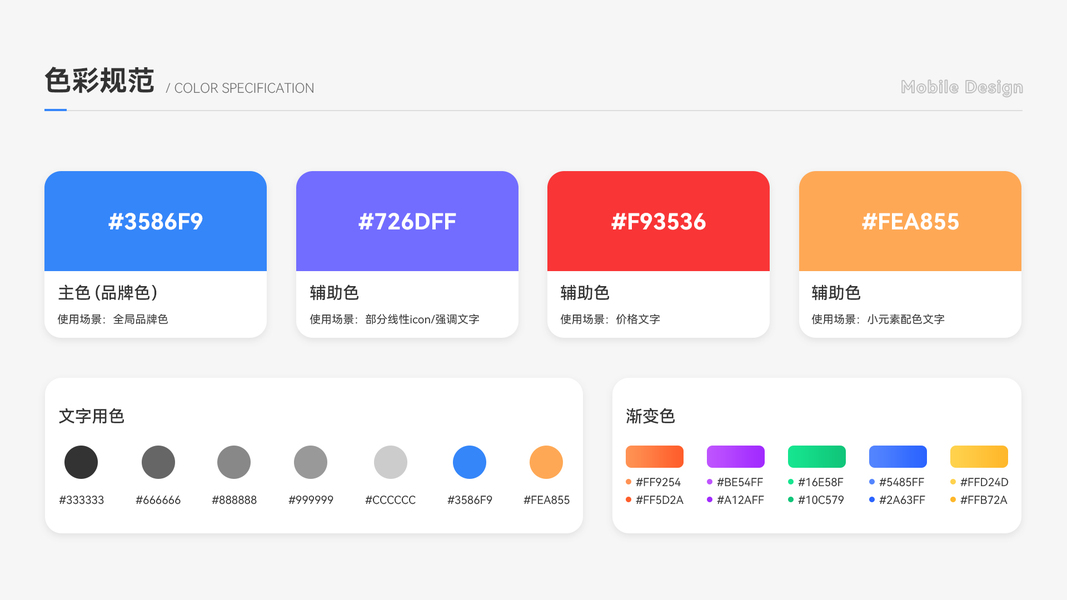Pick the blue gradient swatch
Image resolution: width=1067 pixels, height=600 pixels.
point(898,457)
